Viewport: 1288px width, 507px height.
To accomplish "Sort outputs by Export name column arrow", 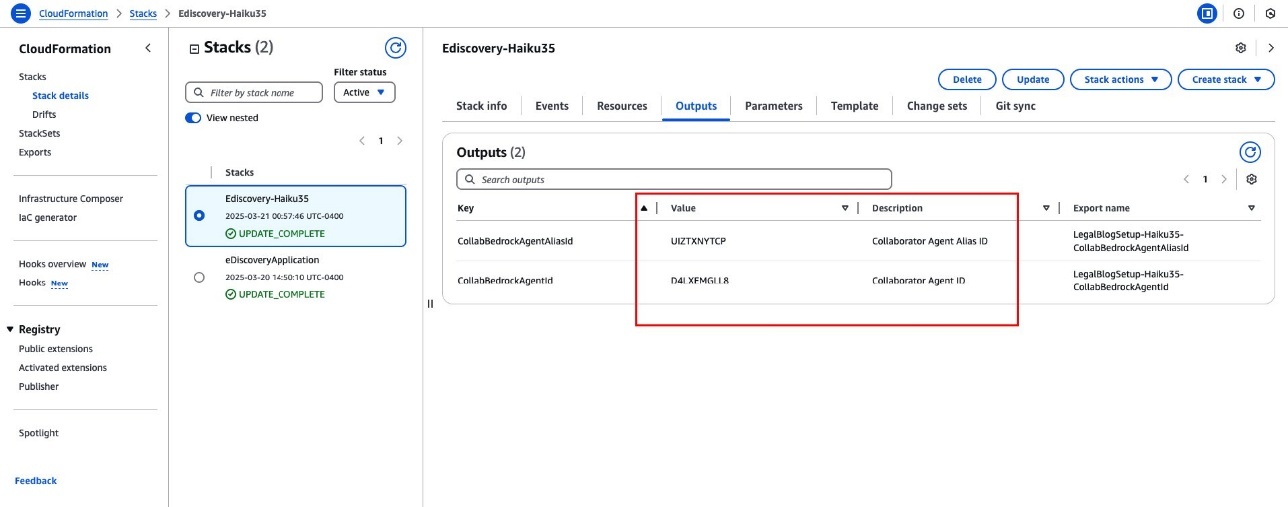I will pos(1252,208).
